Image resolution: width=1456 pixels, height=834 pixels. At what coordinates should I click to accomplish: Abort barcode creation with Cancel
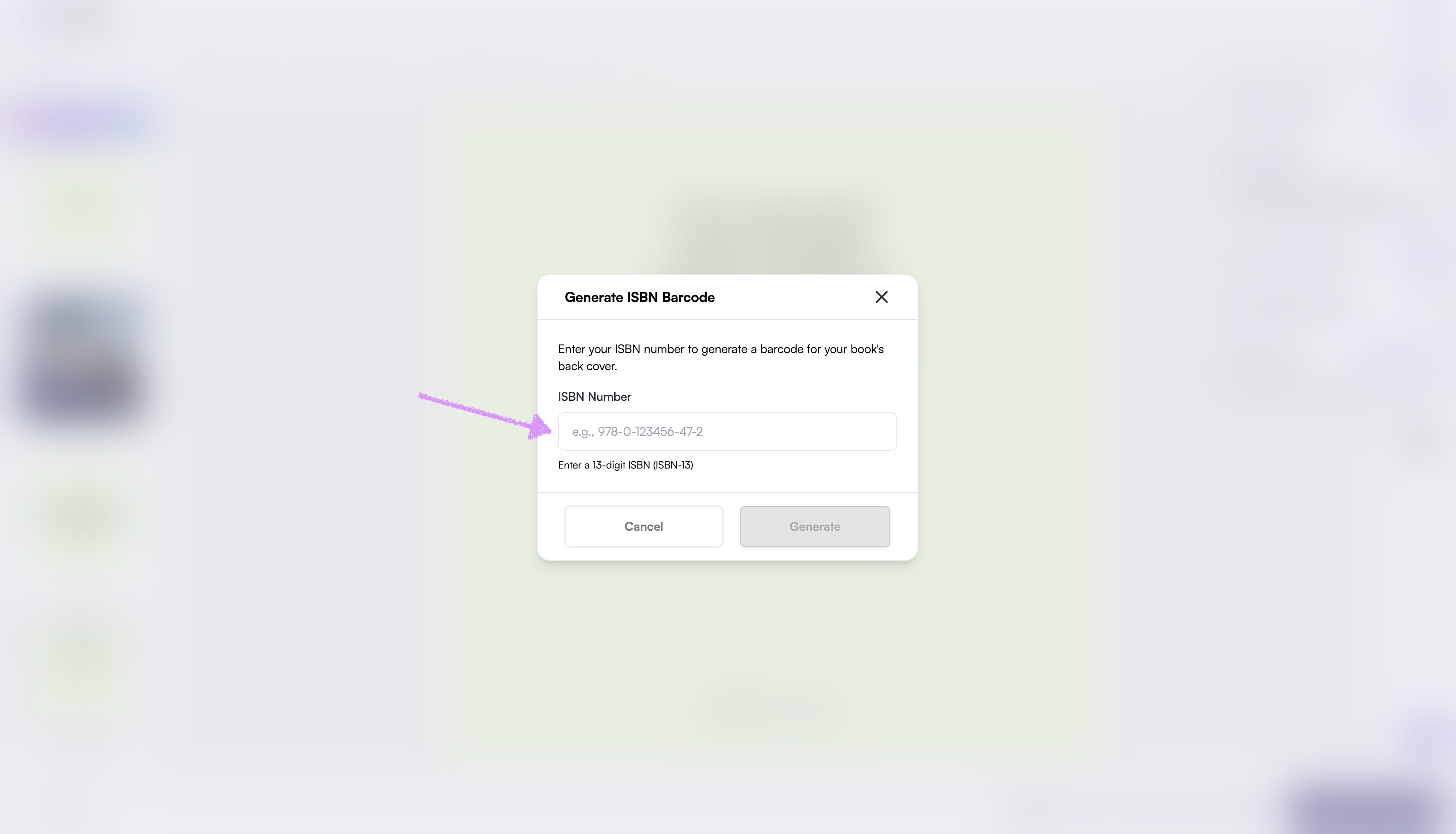[643, 526]
